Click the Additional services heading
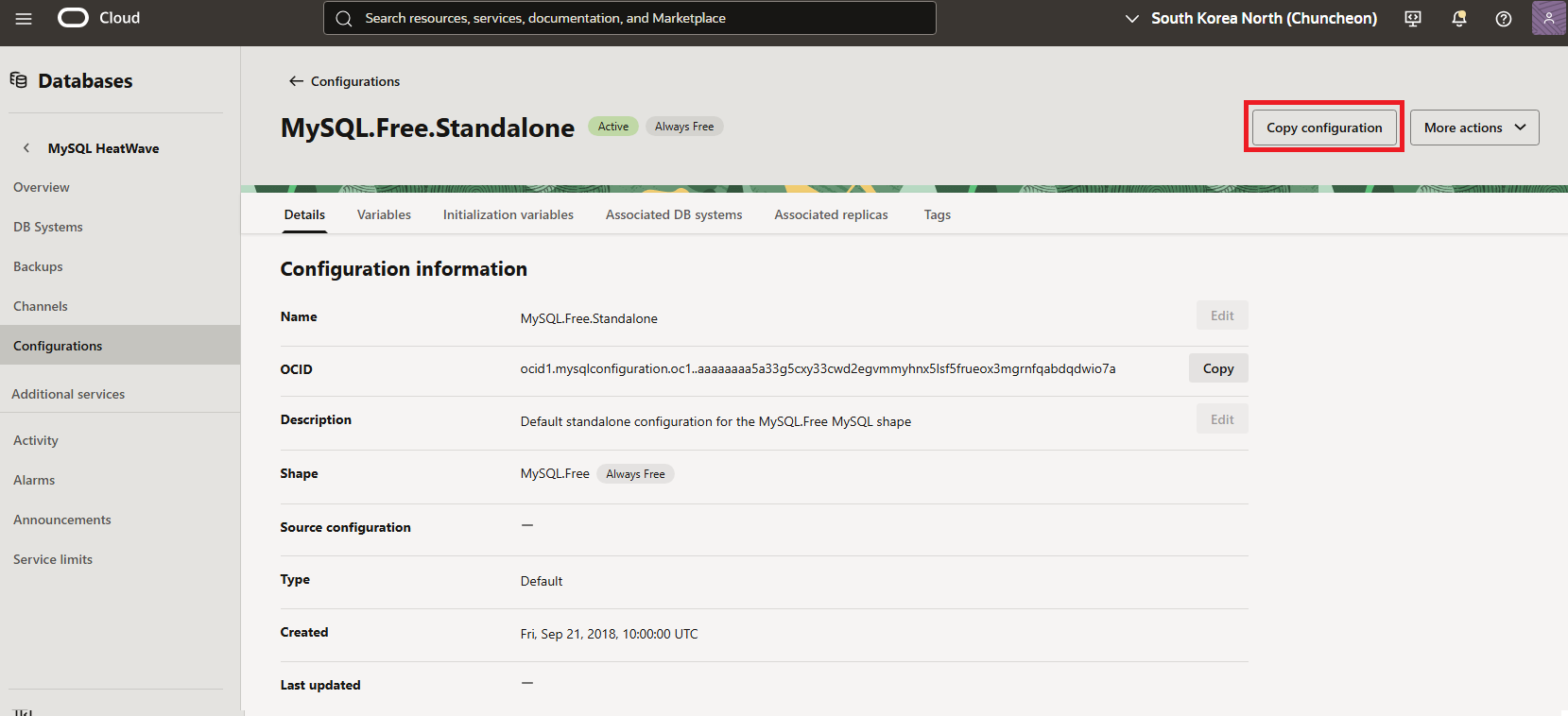 point(68,394)
